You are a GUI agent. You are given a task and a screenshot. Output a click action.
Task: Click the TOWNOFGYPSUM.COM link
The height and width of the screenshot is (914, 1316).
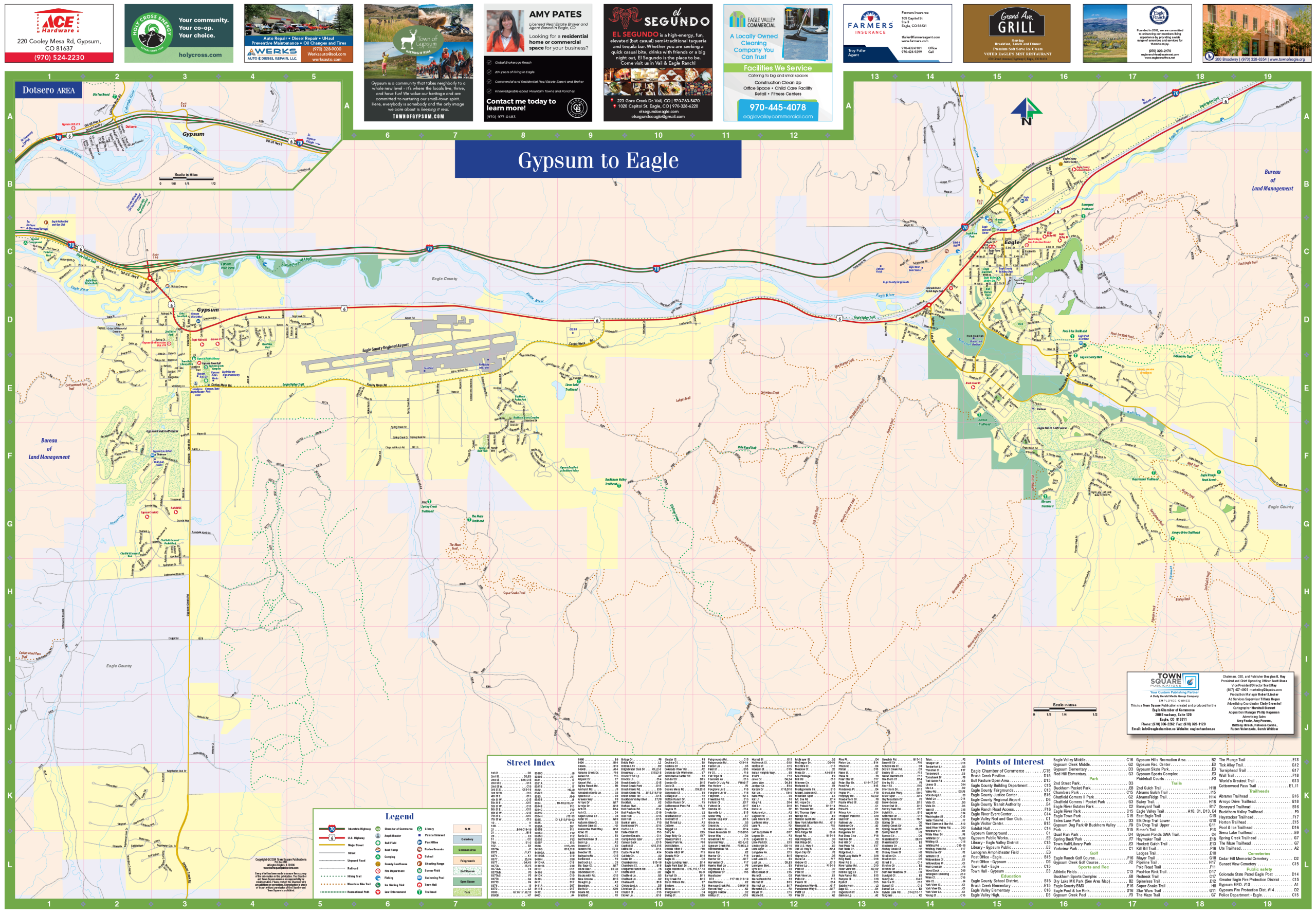pos(418,116)
